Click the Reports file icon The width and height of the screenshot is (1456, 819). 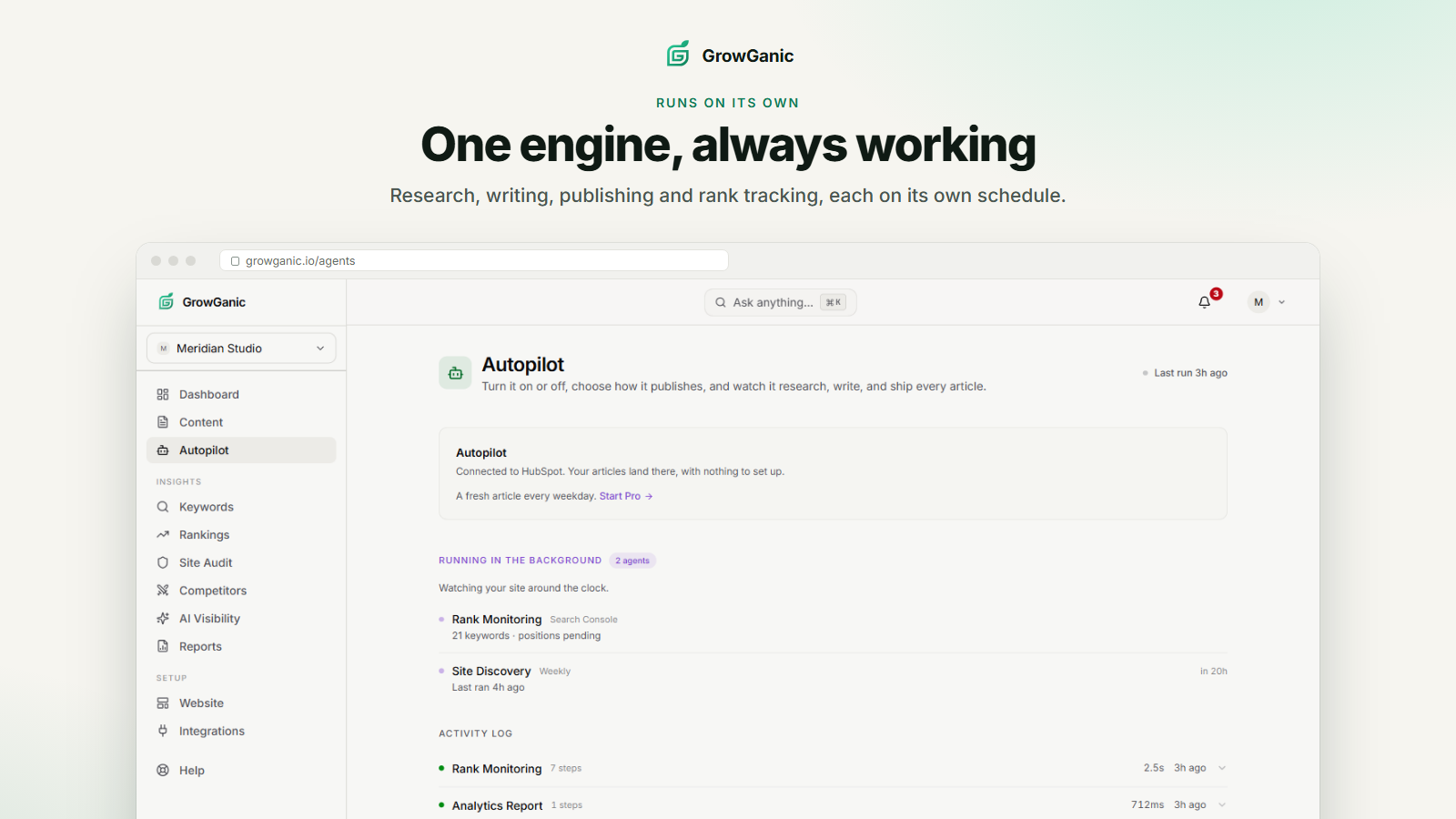(x=163, y=646)
